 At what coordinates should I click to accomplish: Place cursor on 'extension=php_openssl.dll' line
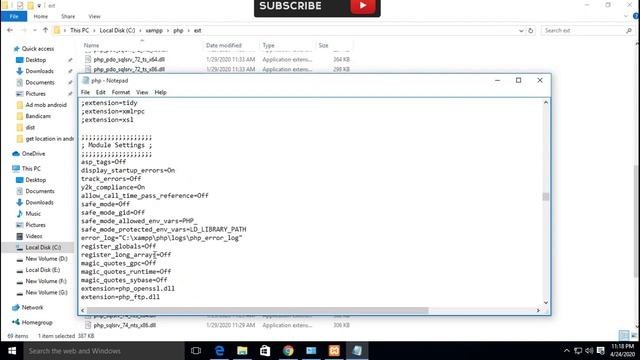[x=128, y=289]
